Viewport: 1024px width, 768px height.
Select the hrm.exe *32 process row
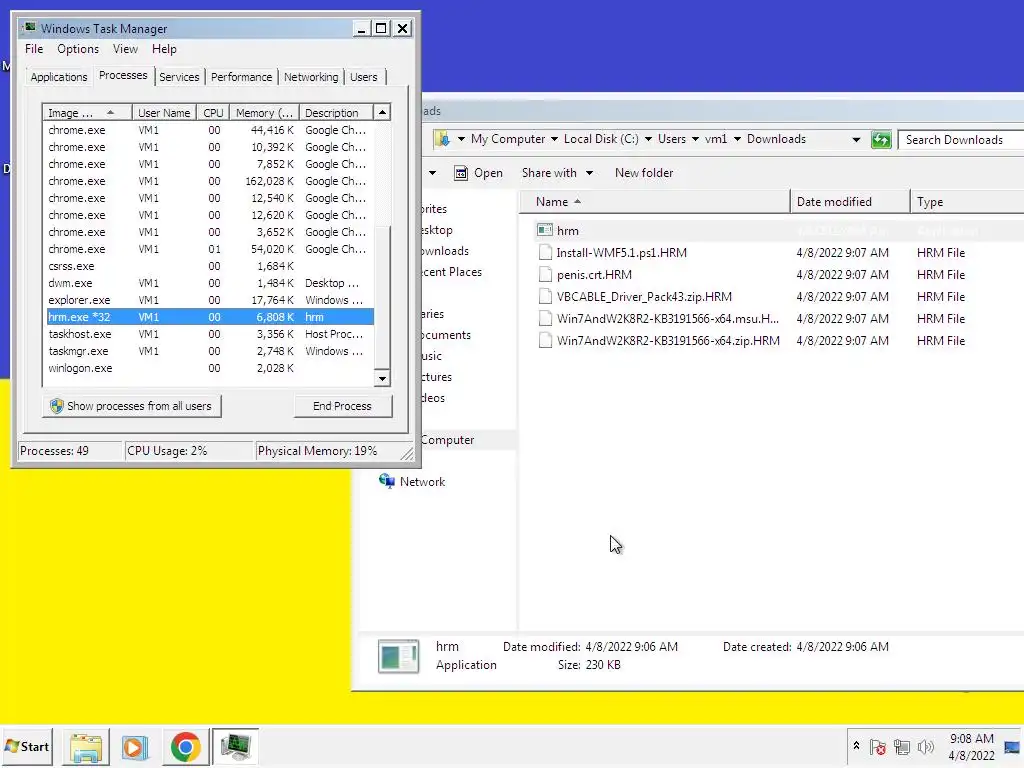(210, 317)
